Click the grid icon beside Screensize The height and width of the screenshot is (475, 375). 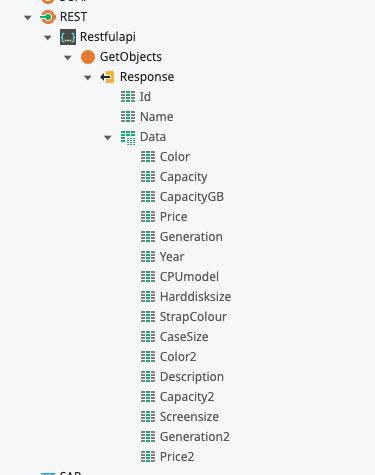click(148, 417)
